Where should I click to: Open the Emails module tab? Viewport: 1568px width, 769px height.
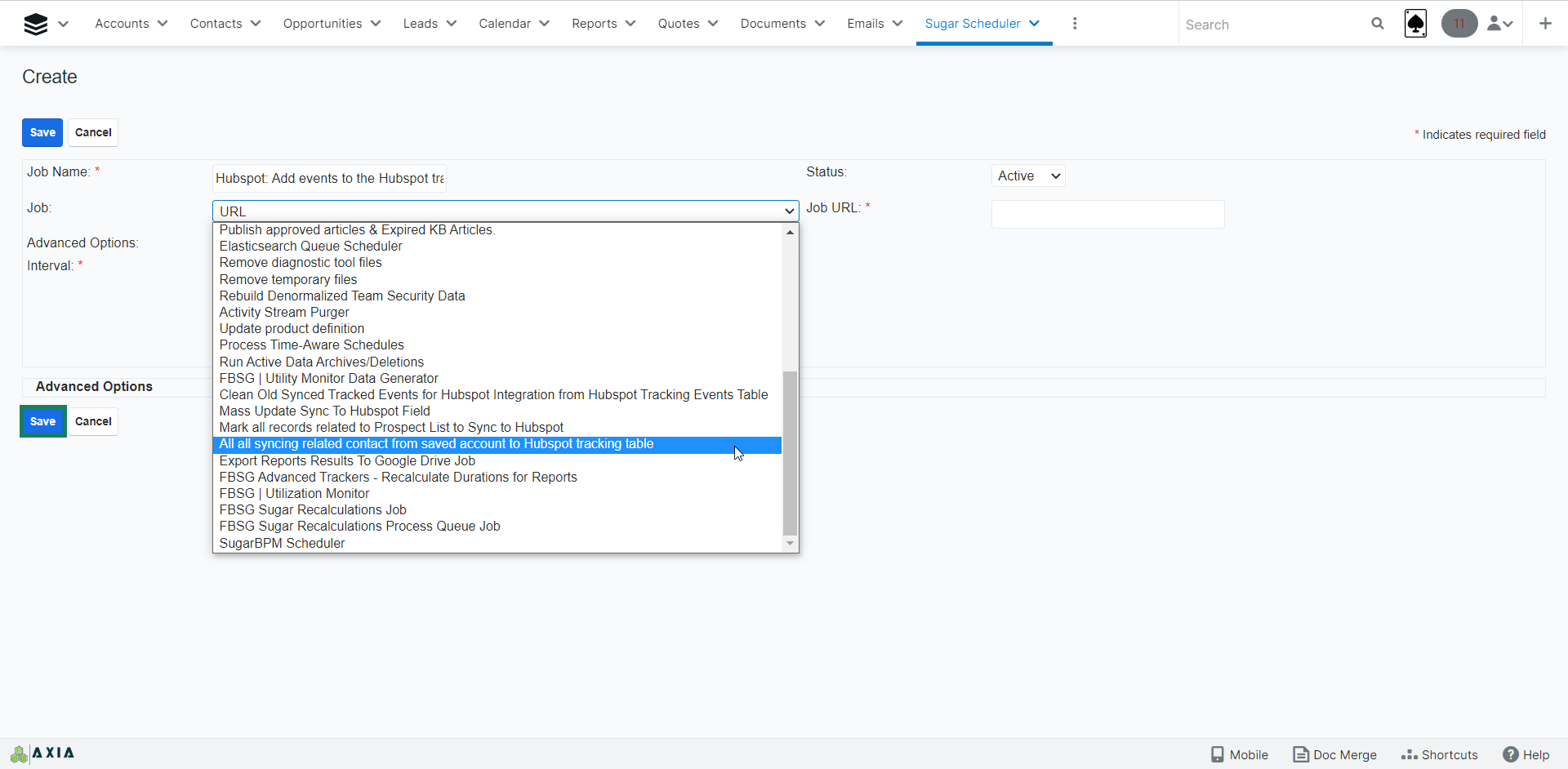[866, 24]
